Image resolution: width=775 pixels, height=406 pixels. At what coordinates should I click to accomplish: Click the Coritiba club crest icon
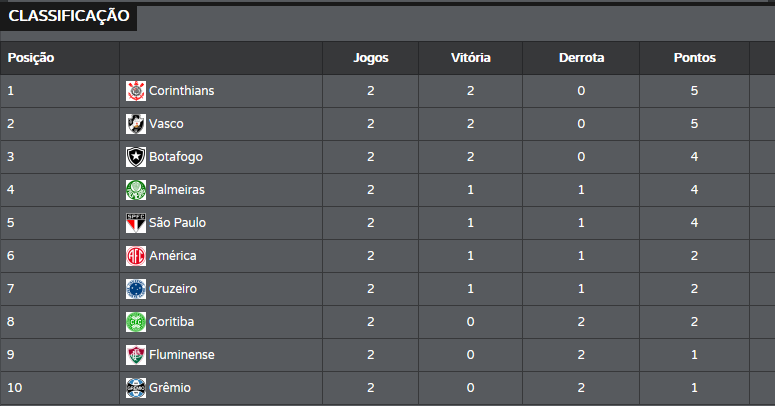[135, 322]
